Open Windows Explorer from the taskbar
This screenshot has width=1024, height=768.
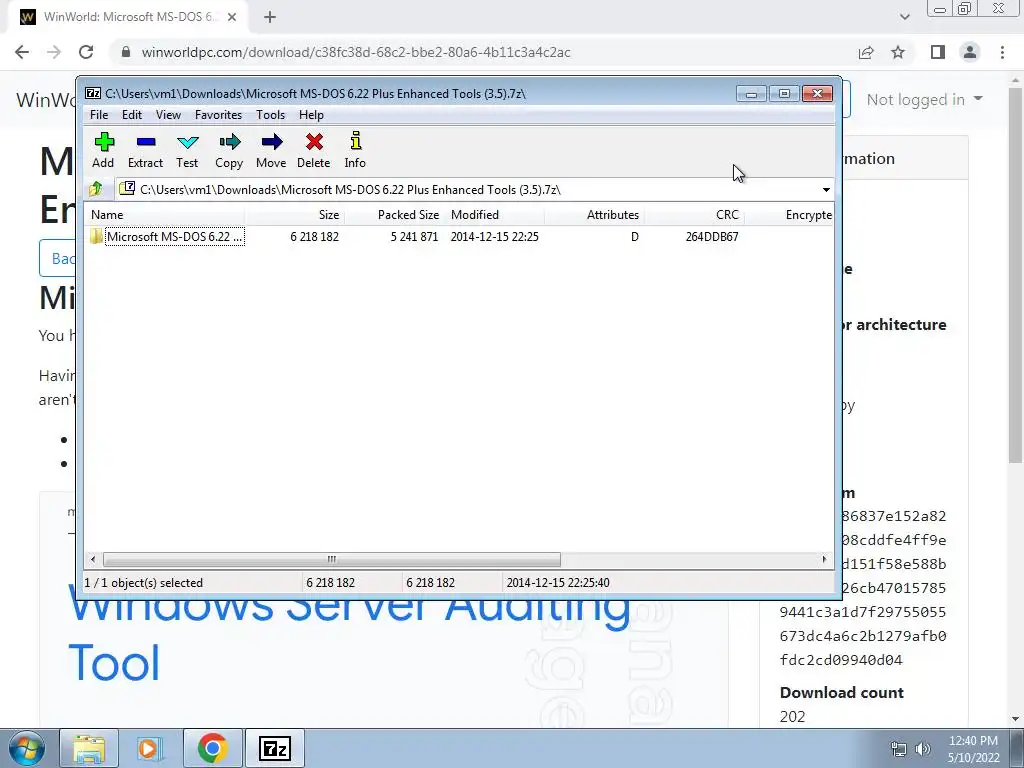click(x=89, y=748)
